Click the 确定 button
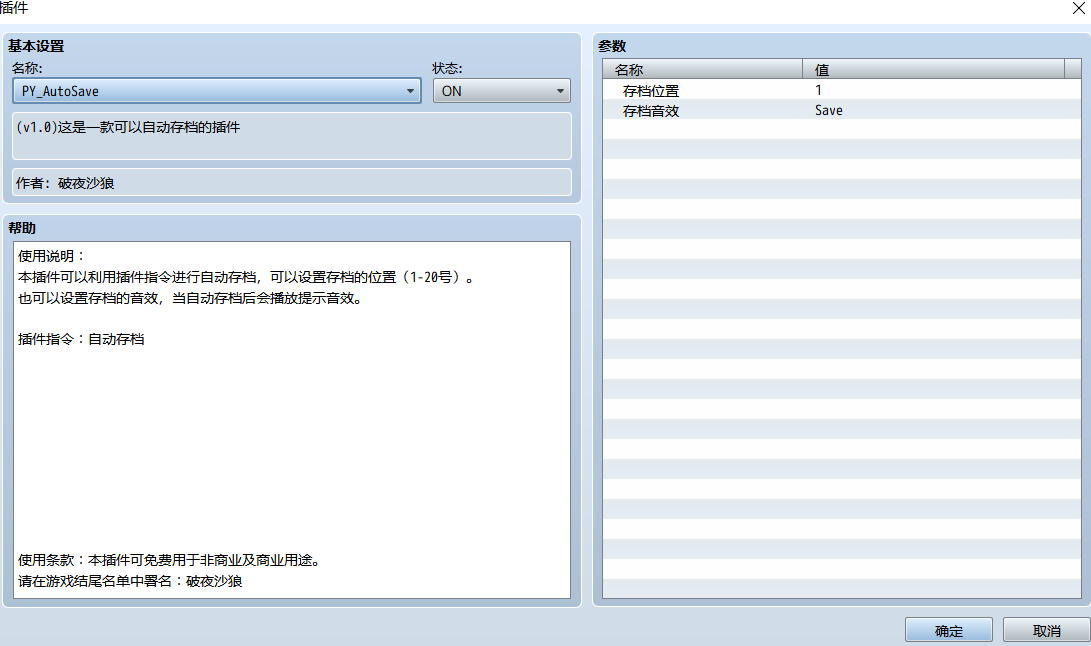This screenshot has width=1091, height=646. point(948,631)
